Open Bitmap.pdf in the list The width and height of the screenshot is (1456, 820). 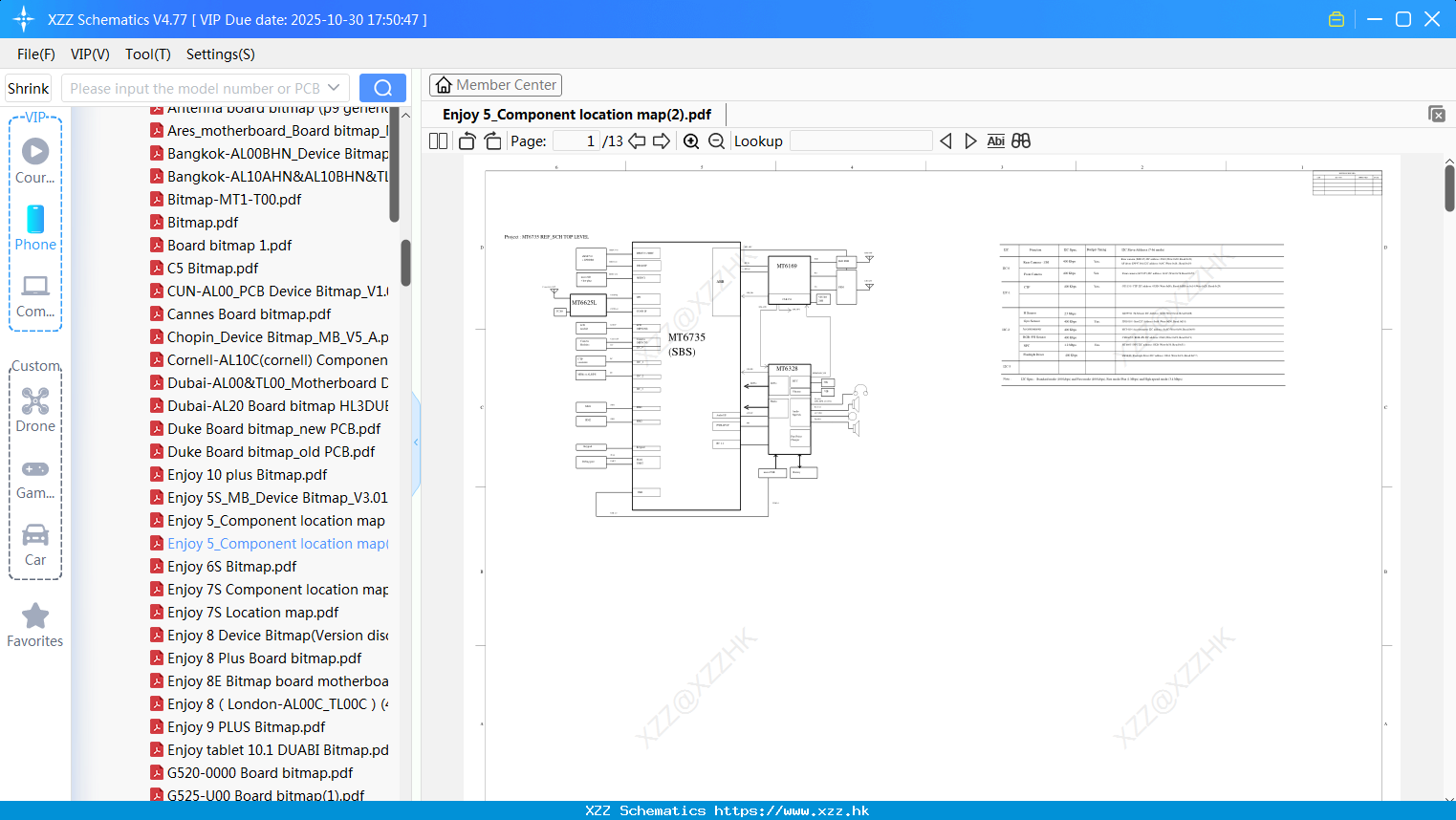(194, 222)
